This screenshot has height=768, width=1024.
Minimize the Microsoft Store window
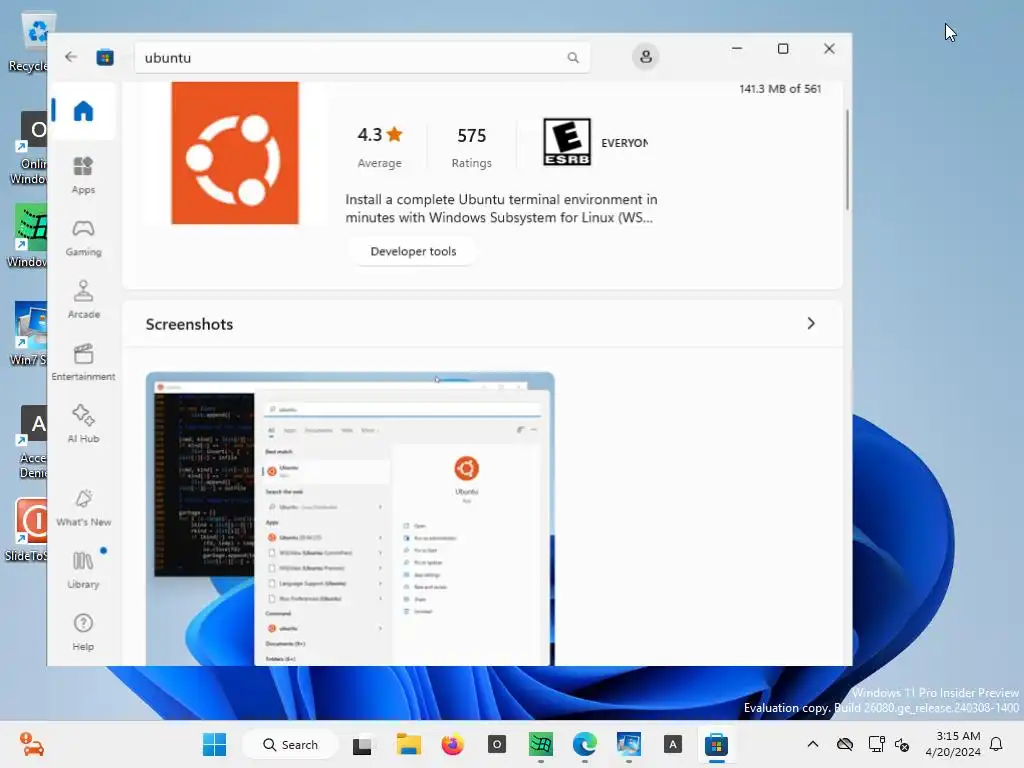point(737,48)
